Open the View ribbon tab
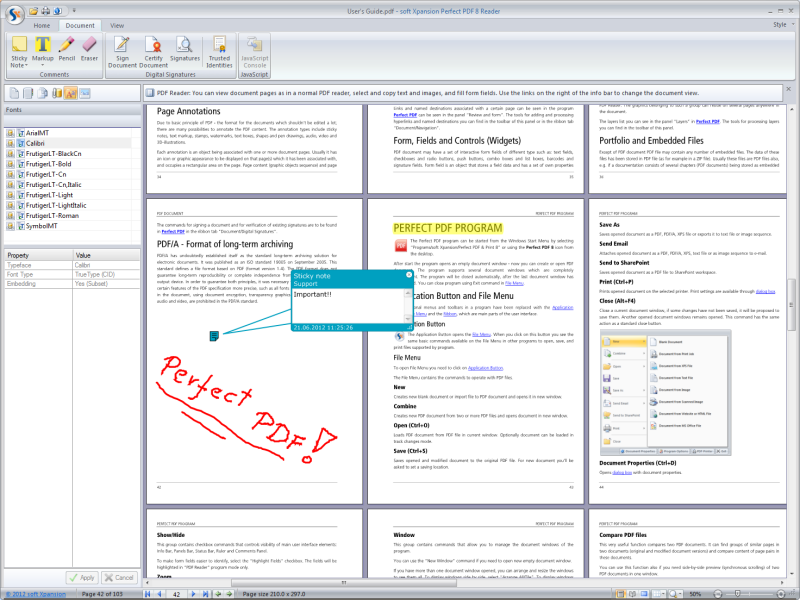 click(x=117, y=26)
